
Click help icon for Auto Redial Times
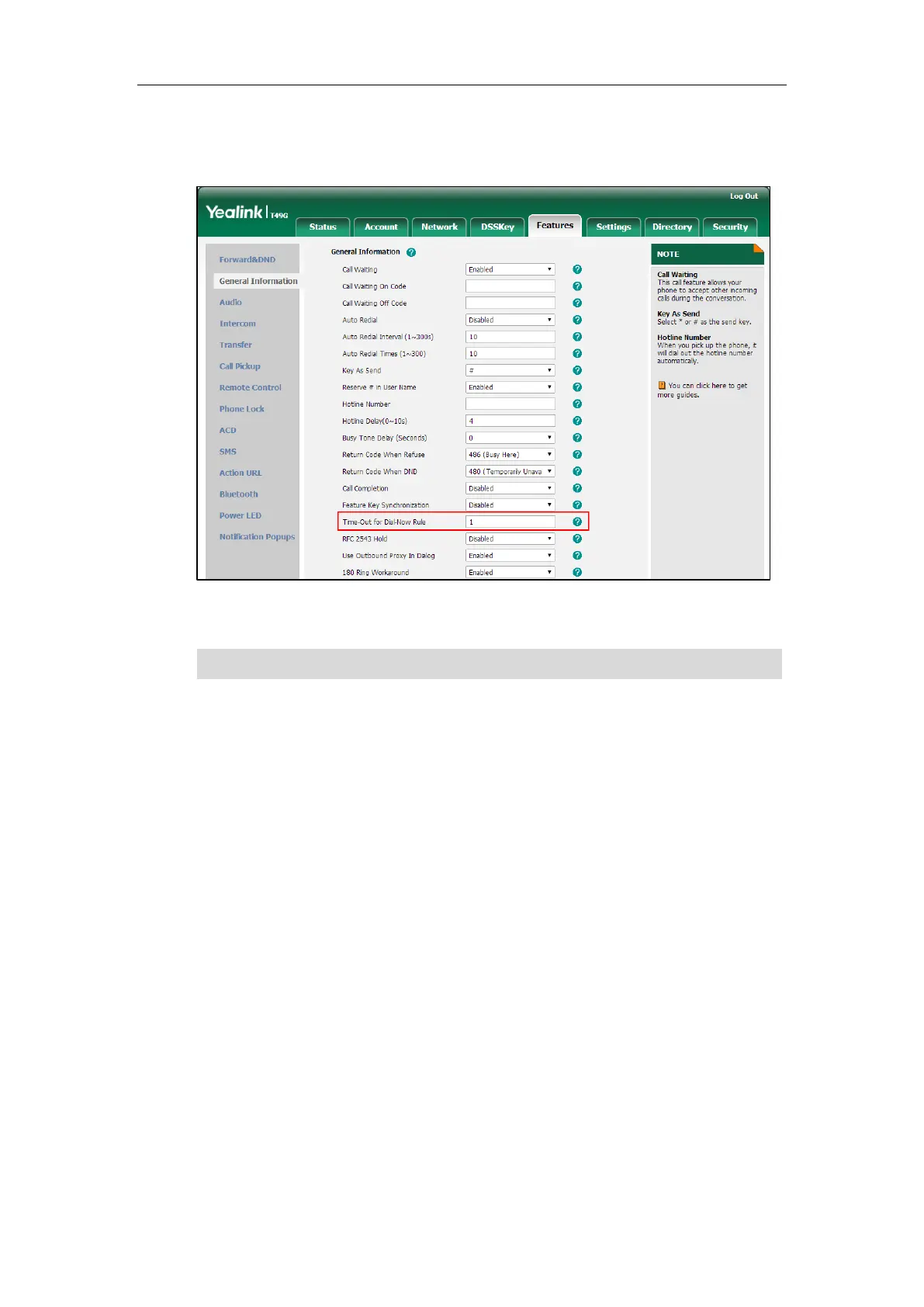(x=577, y=354)
